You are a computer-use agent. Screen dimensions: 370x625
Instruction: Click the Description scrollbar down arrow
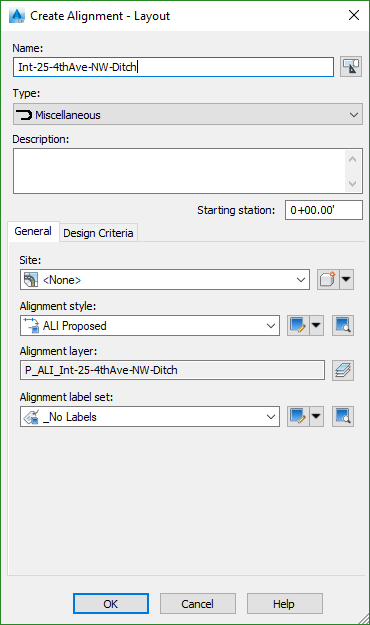click(352, 183)
